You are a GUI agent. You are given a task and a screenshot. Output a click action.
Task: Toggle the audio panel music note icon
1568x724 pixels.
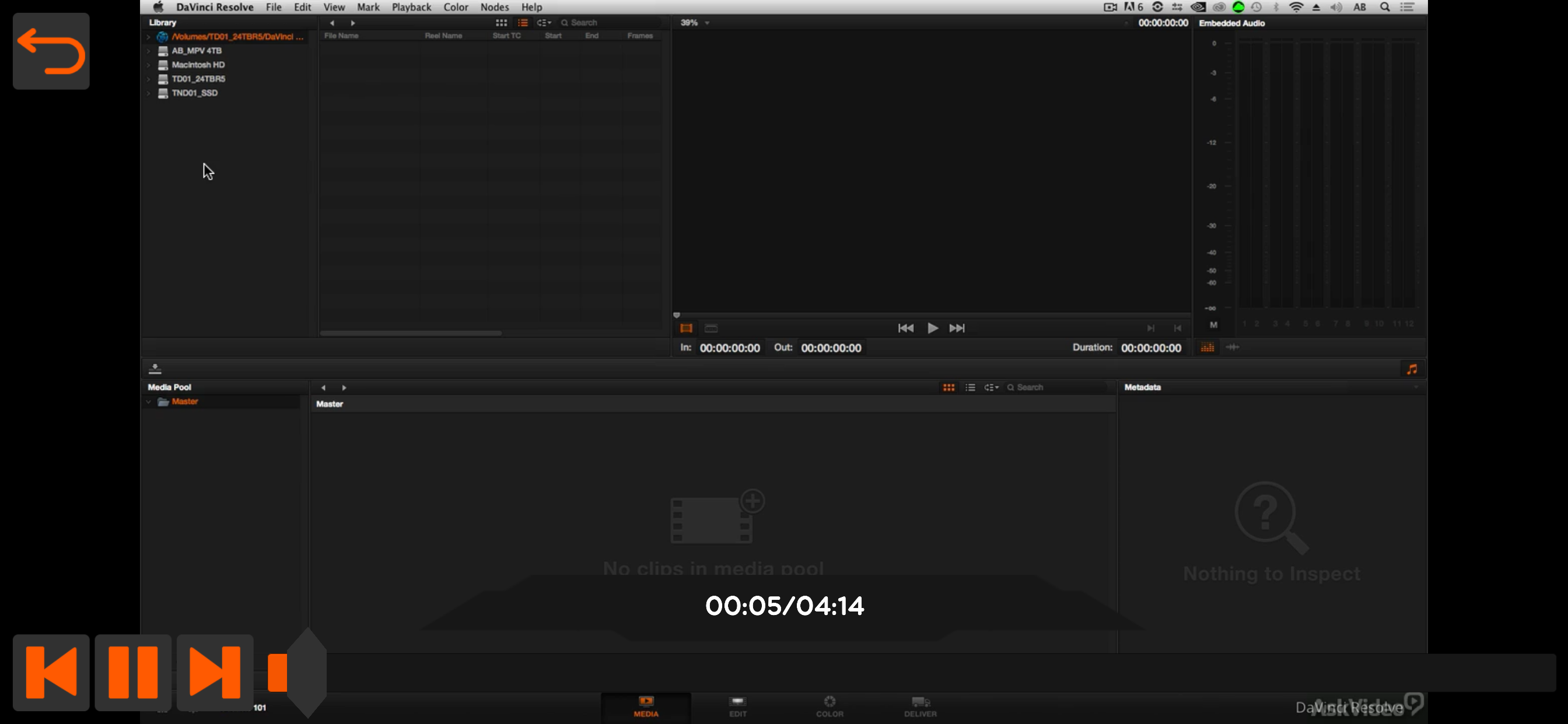tap(1412, 370)
